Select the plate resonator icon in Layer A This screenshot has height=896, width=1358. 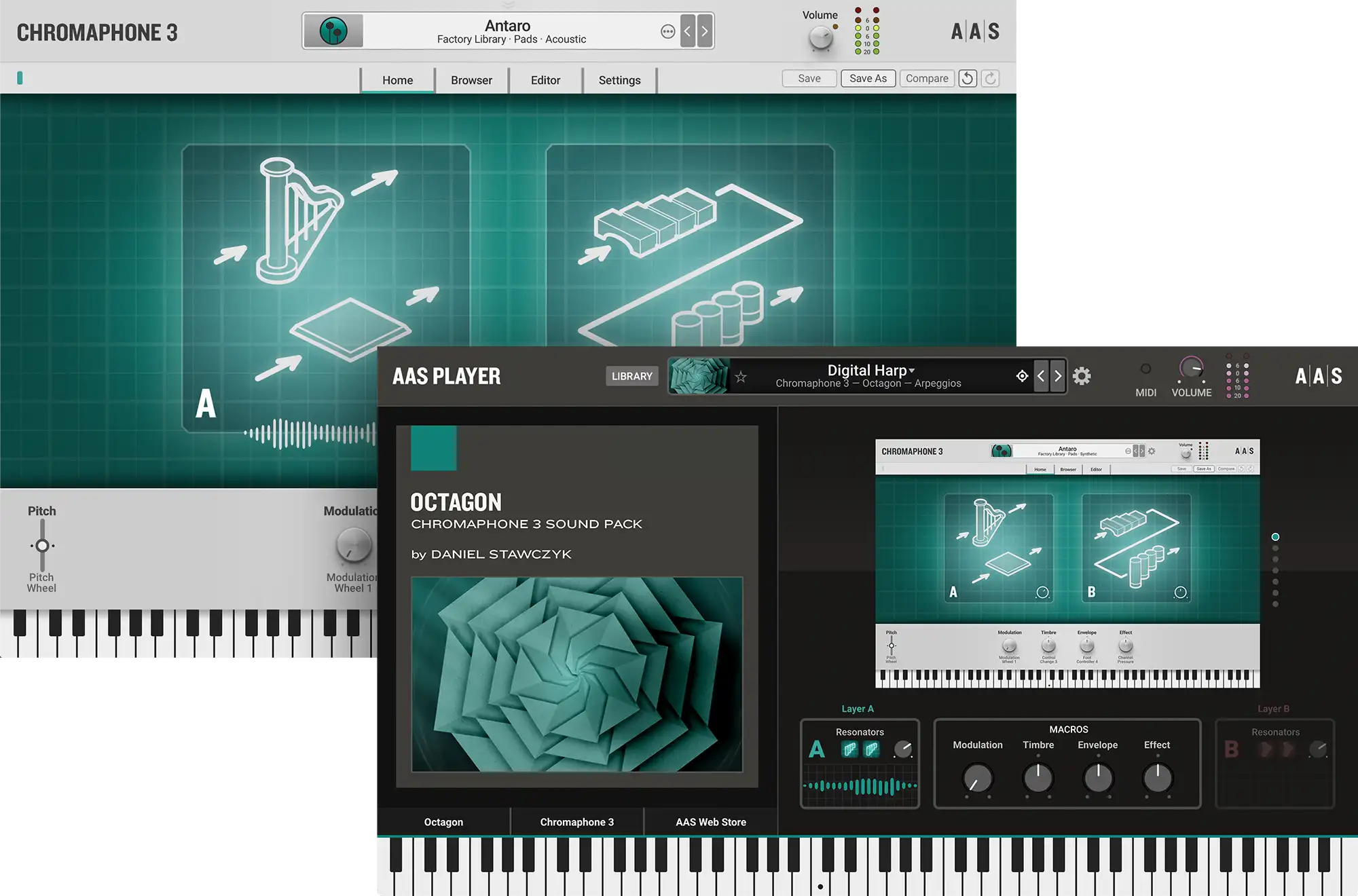tap(350, 329)
